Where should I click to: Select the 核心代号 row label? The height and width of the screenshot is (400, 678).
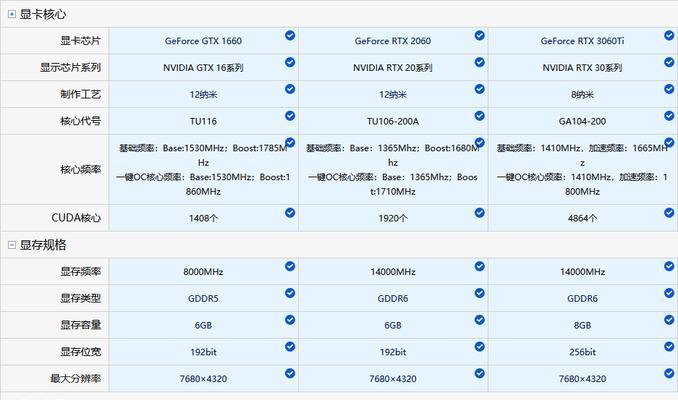(80, 122)
